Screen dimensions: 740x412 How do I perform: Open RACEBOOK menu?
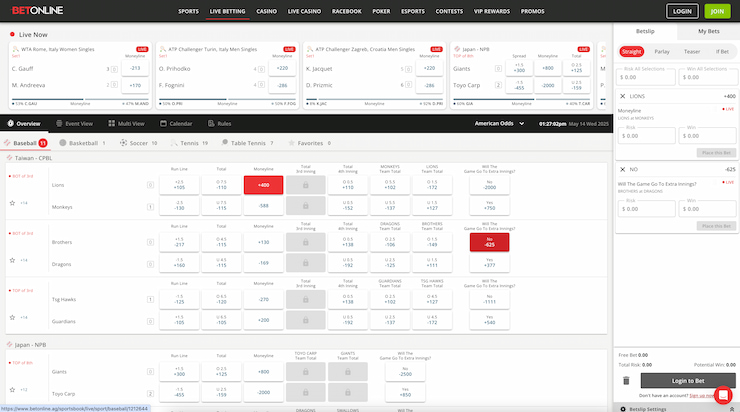[x=346, y=11]
